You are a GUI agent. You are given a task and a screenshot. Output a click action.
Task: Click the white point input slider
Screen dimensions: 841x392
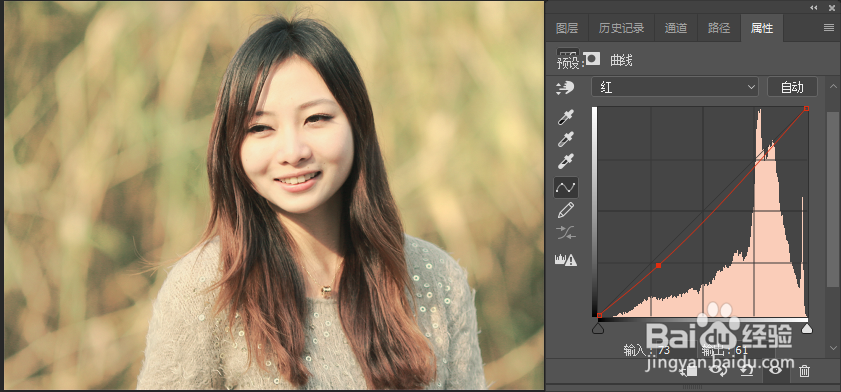click(x=806, y=328)
